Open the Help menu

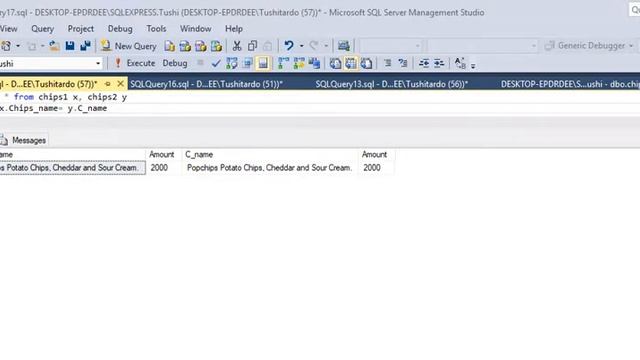(234, 29)
